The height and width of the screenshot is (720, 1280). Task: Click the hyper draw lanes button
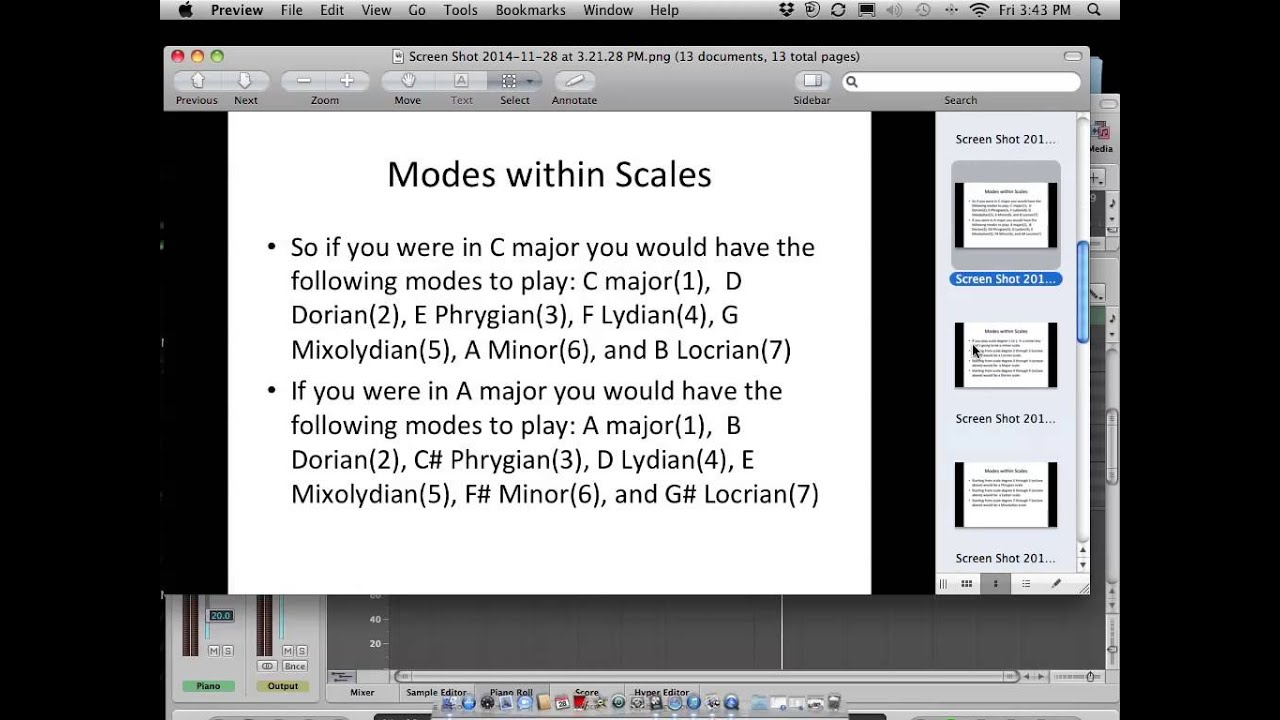point(342,677)
